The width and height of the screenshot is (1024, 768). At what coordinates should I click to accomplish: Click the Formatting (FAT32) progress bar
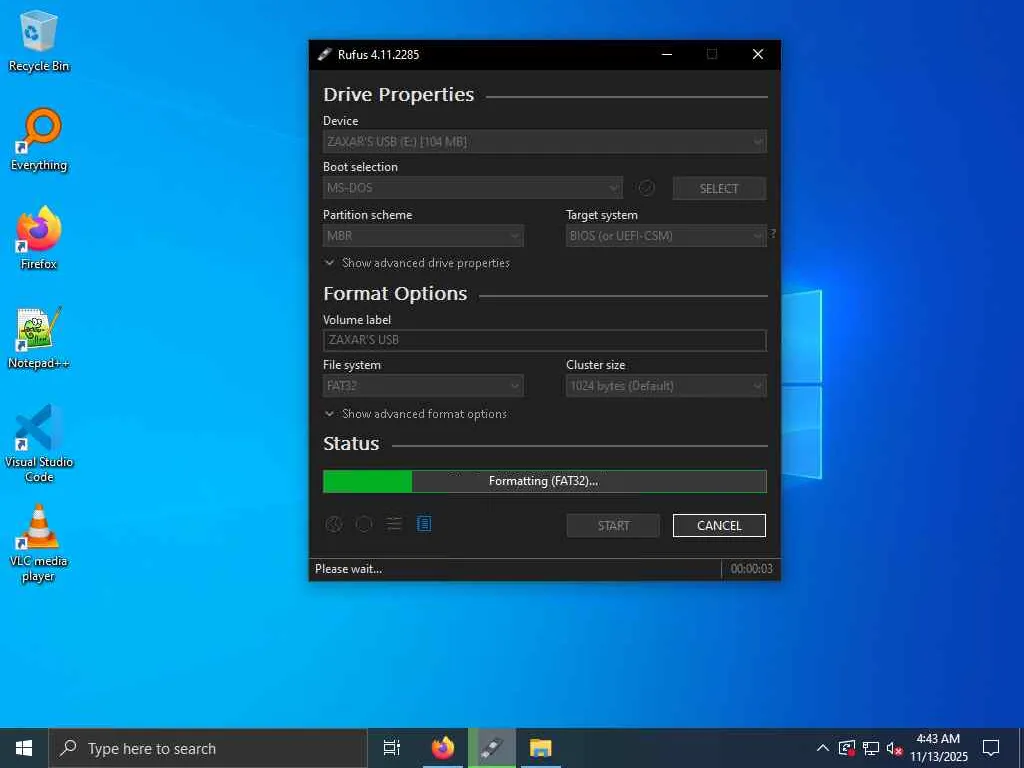545,481
